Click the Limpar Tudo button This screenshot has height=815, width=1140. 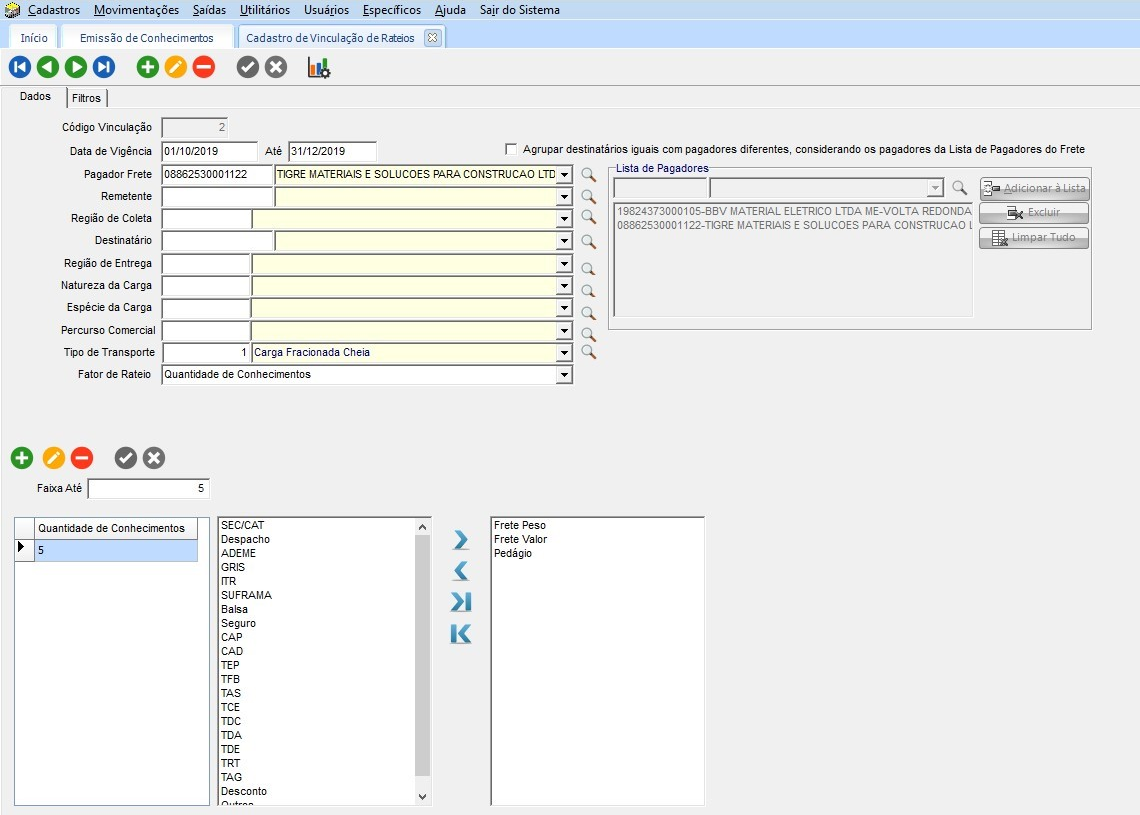pos(1034,238)
